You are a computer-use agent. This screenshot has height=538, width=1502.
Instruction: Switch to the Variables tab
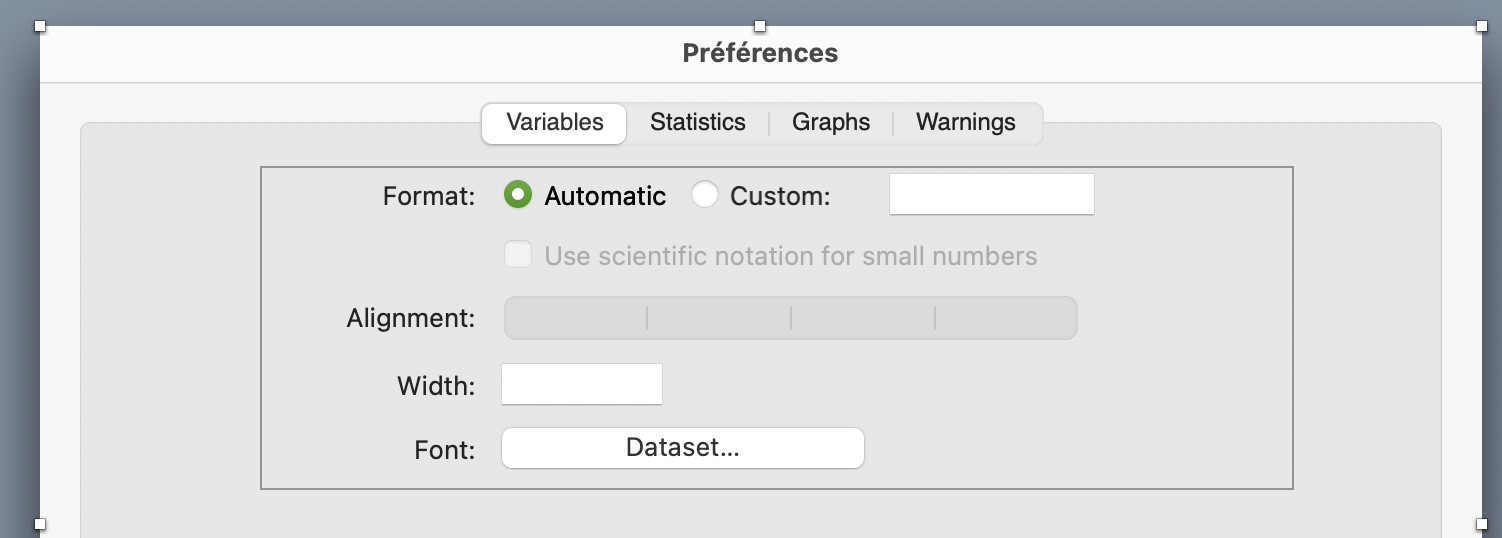[x=554, y=123]
